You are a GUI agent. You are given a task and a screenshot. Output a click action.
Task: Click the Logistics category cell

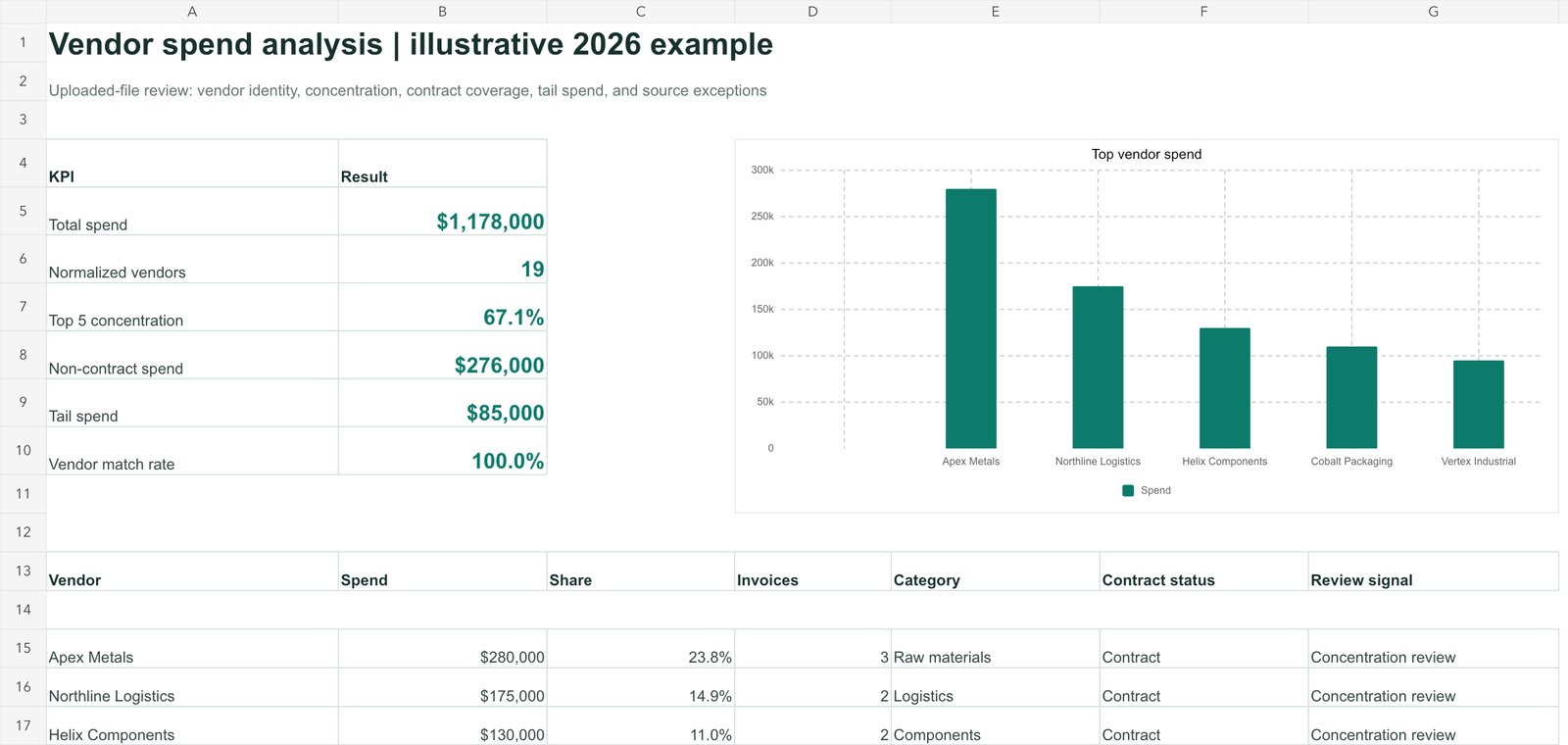pos(996,687)
